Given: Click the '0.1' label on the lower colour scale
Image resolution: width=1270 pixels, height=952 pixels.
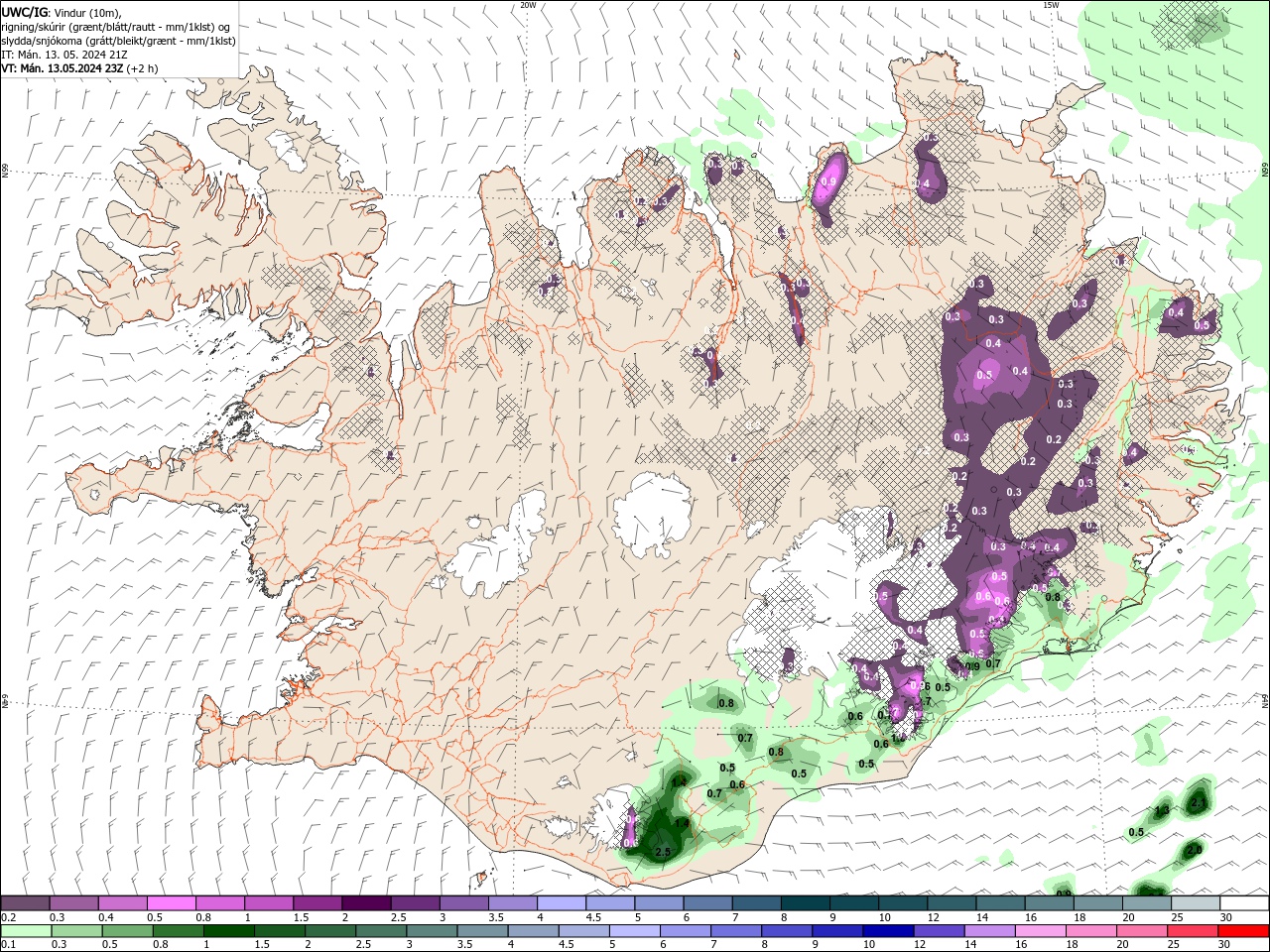Looking at the screenshot, I should 9,945.
